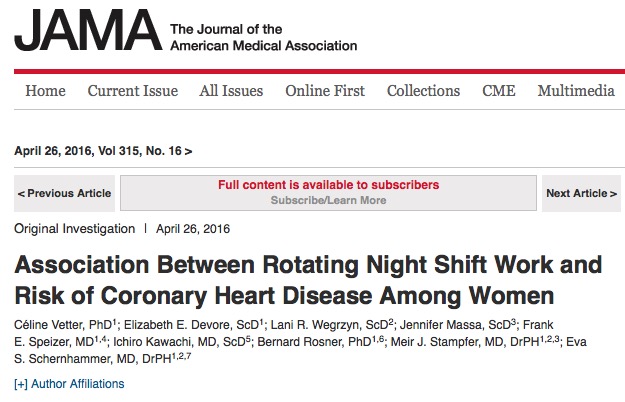Select Online First tab
625x402 pixels.
click(x=325, y=91)
